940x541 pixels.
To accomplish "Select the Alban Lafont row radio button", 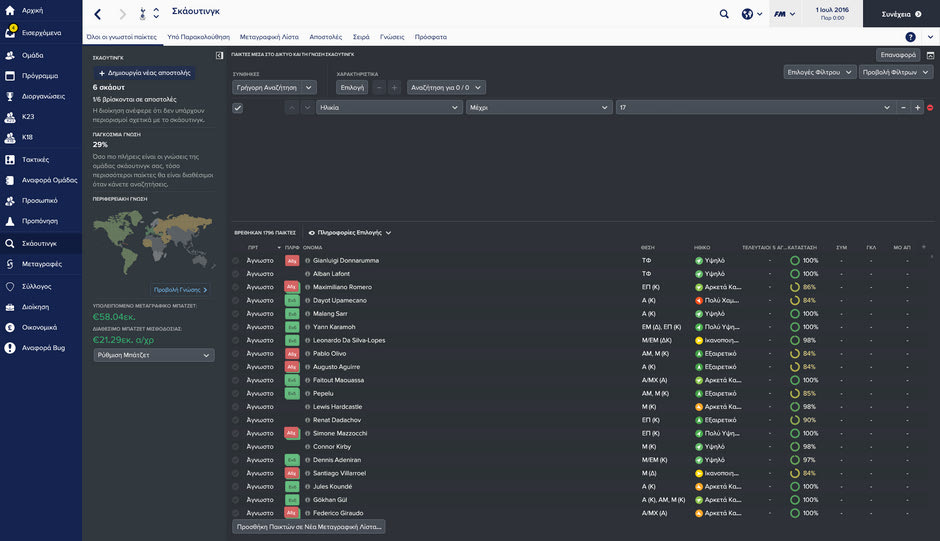I will click(236, 273).
